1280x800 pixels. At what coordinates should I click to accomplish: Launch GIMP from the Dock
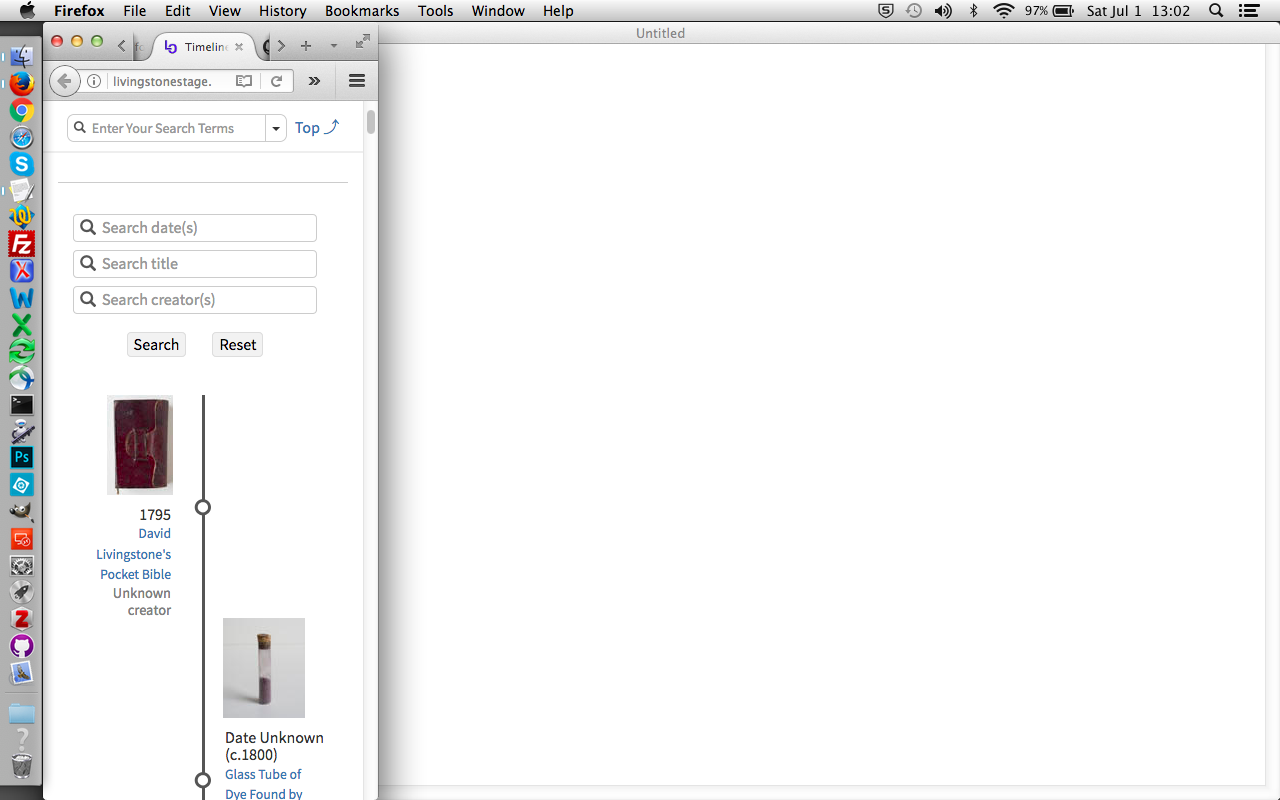(x=22, y=511)
